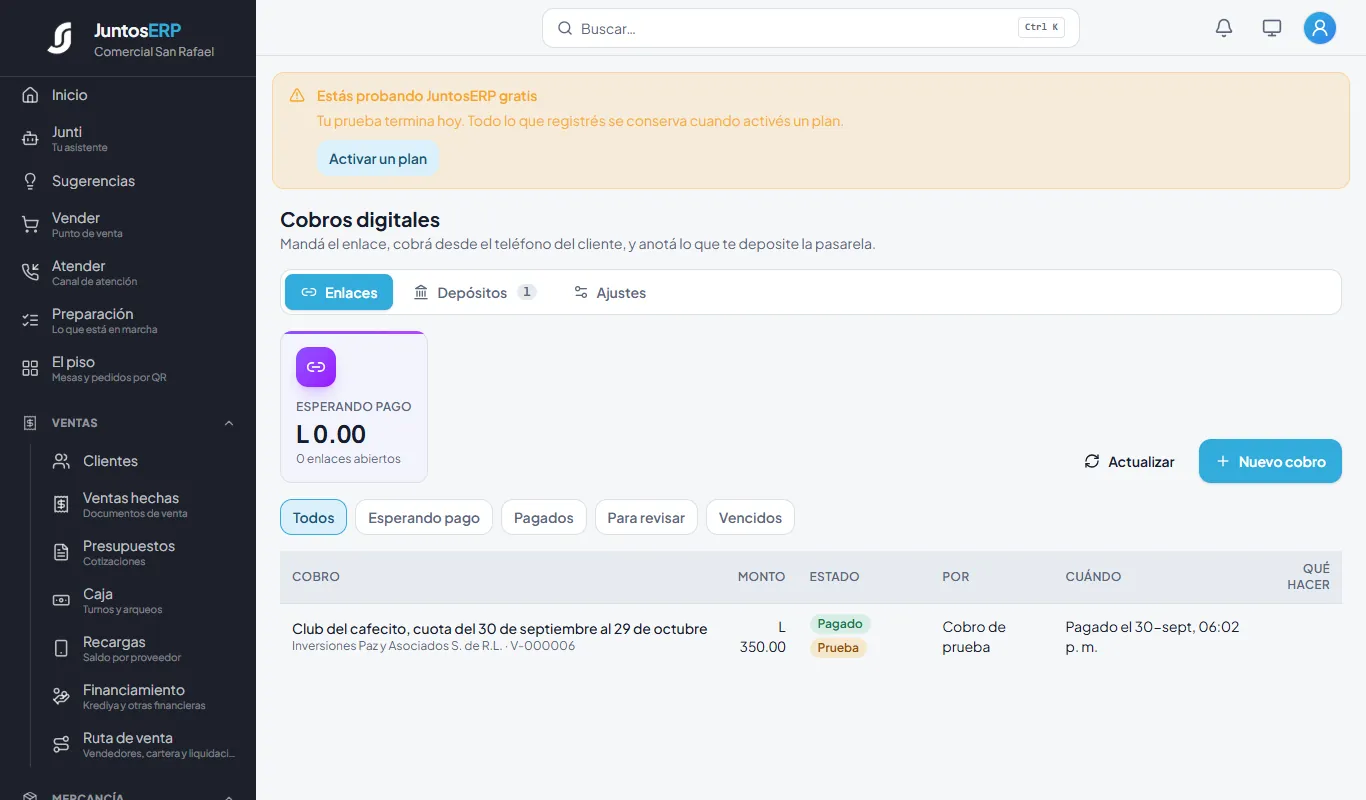Collapse the MERCANCÍA section chevron
The image size is (1366, 800).
229,797
